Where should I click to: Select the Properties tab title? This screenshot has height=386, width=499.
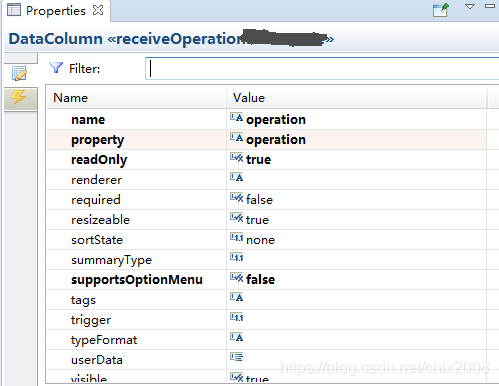click(x=56, y=11)
